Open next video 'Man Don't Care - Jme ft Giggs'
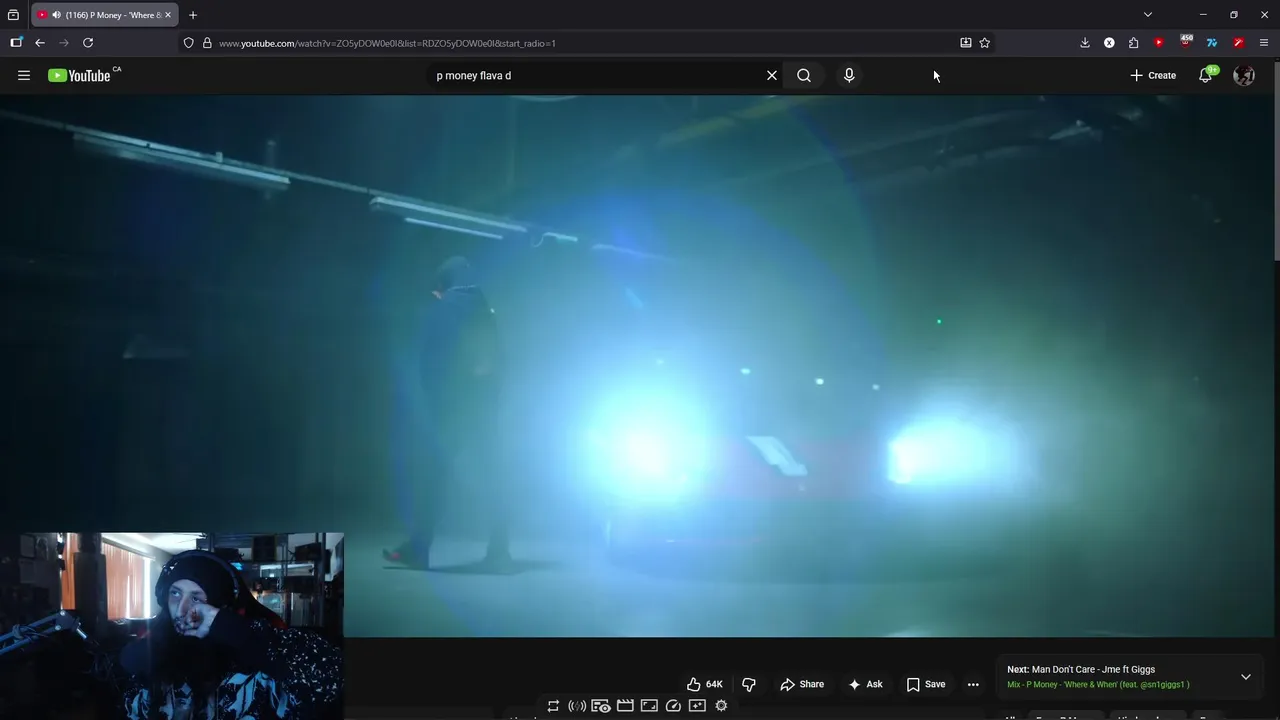Screen dimensions: 1280x720 (x=1093, y=669)
